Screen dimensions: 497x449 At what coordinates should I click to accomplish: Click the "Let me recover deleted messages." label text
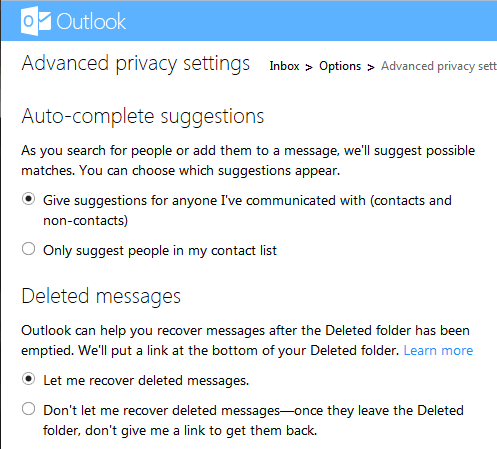coord(146,380)
